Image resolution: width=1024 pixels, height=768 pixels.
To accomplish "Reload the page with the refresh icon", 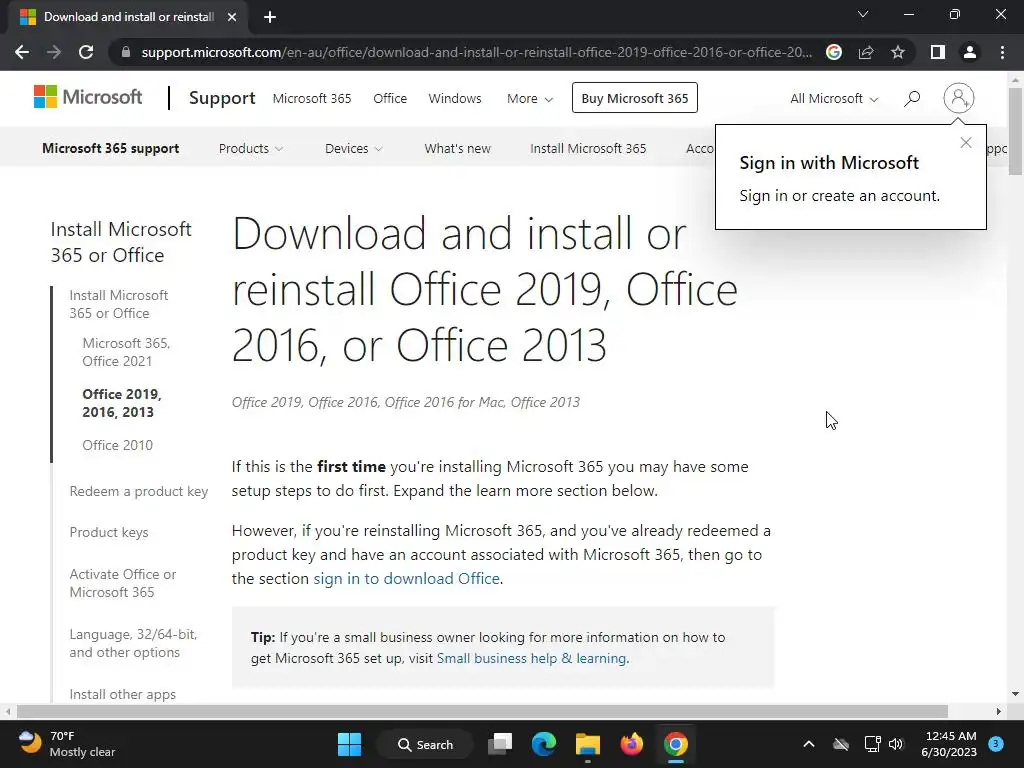I will [86, 52].
